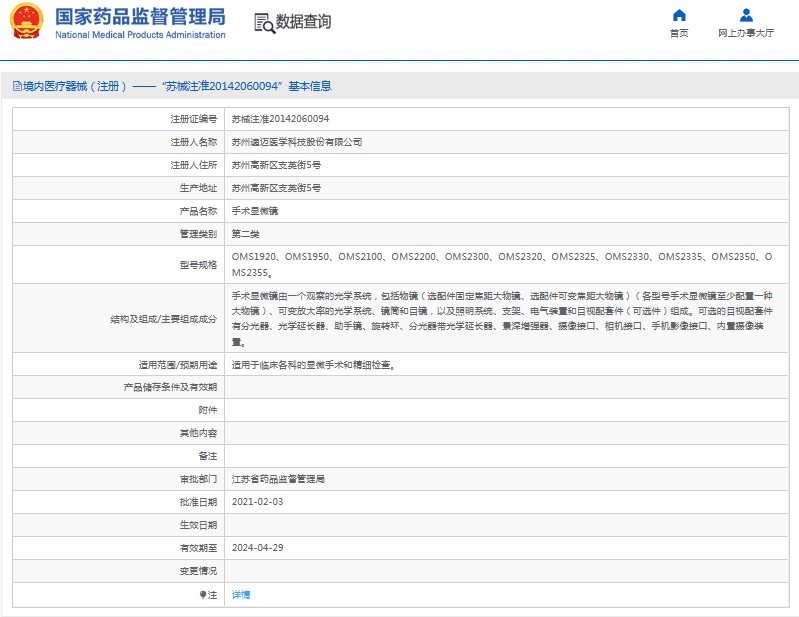The width and height of the screenshot is (799, 617).
Task: Click the 型号规格 row label
Action: click(198, 265)
